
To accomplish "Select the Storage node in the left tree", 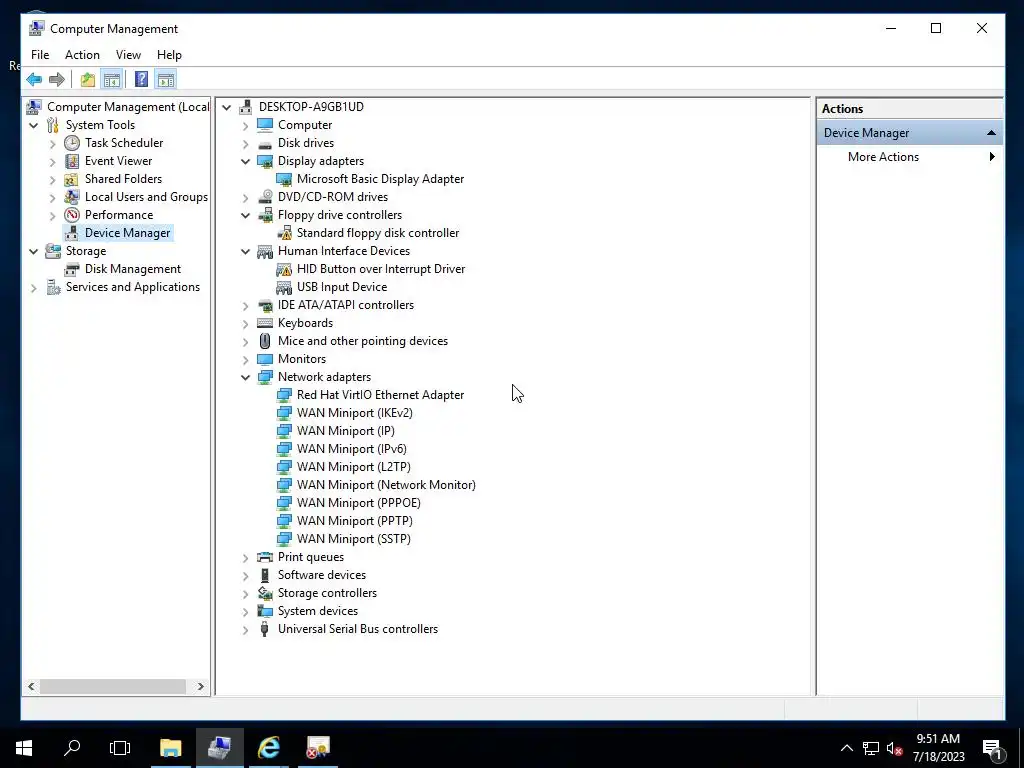I will coord(86,251).
